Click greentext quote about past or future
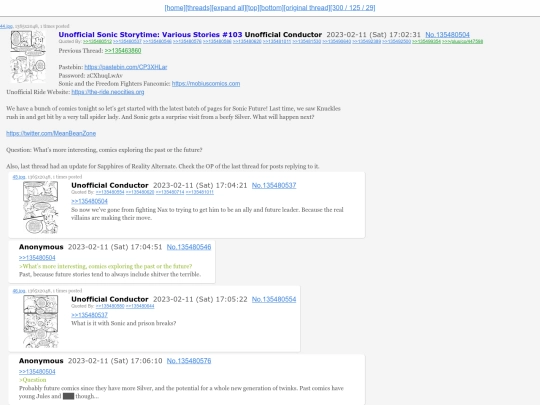Image resolution: width=540 pixels, height=405 pixels. 106,266
